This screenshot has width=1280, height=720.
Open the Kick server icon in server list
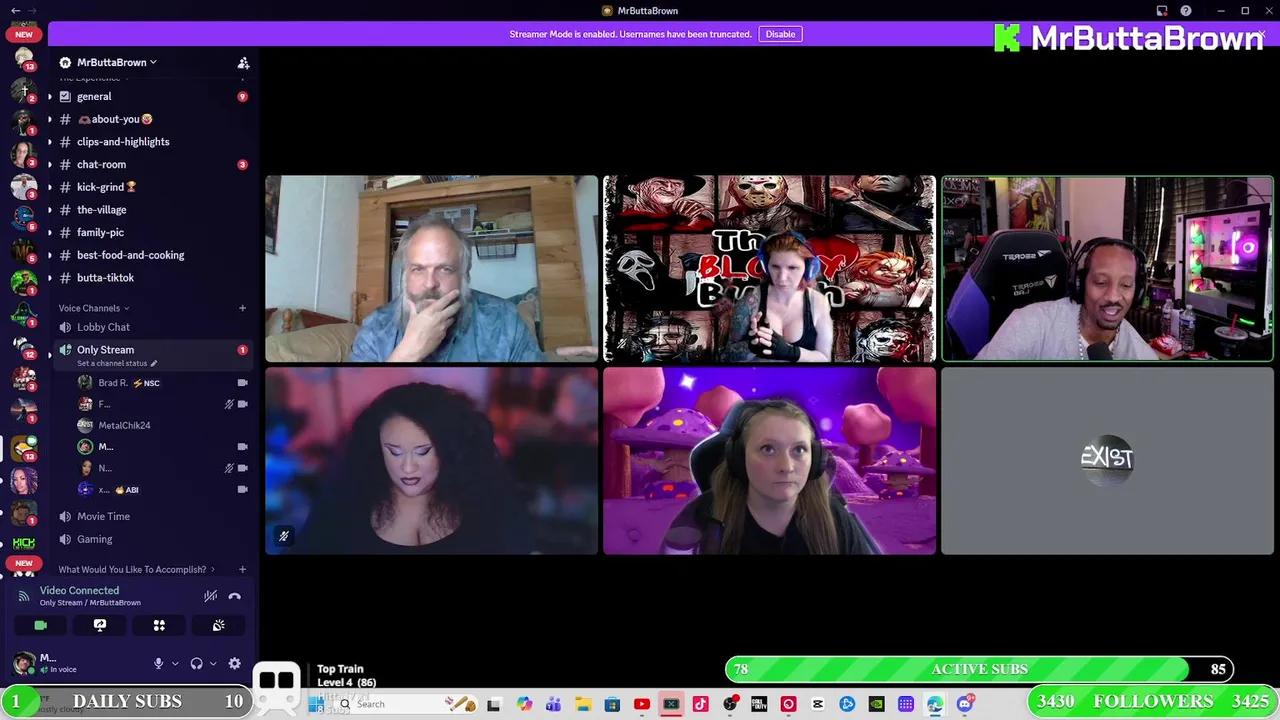pyautogui.click(x=24, y=542)
